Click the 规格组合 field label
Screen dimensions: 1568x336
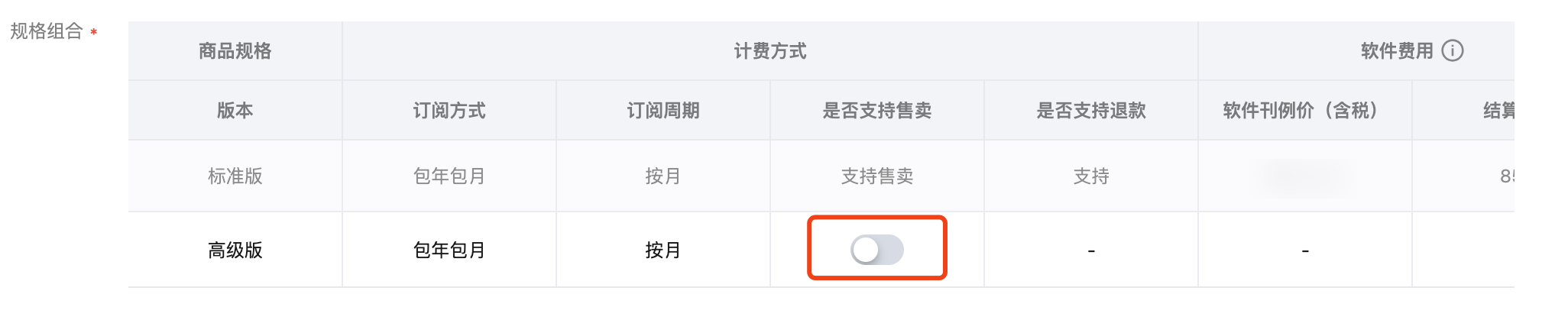click(46, 31)
